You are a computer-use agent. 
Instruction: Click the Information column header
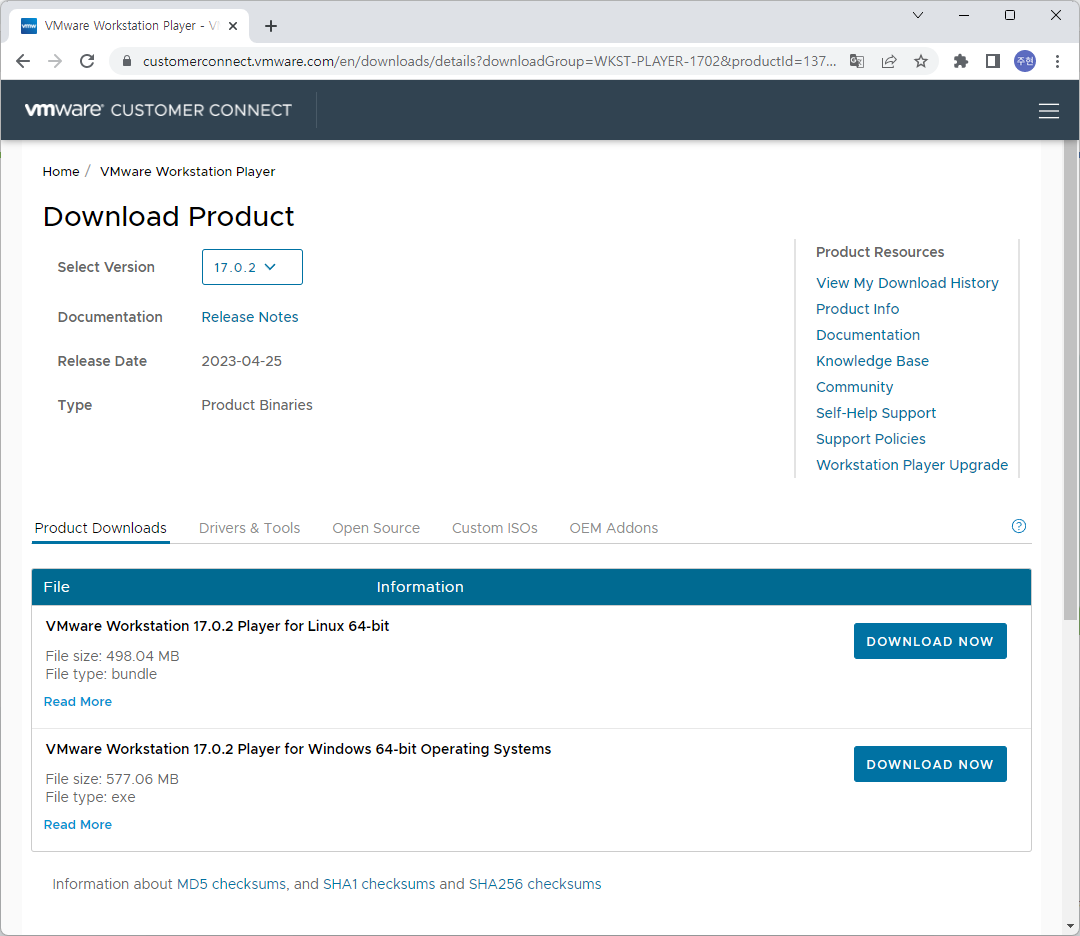pyautogui.click(x=420, y=587)
